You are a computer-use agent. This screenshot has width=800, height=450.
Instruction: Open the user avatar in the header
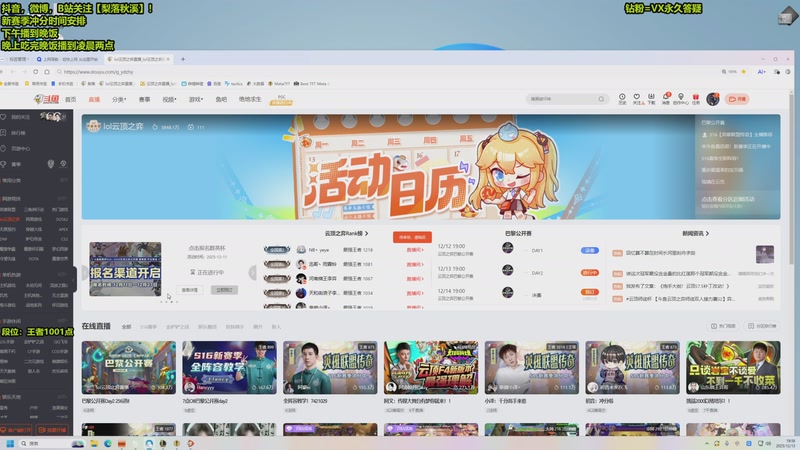[x=713, y=99]
